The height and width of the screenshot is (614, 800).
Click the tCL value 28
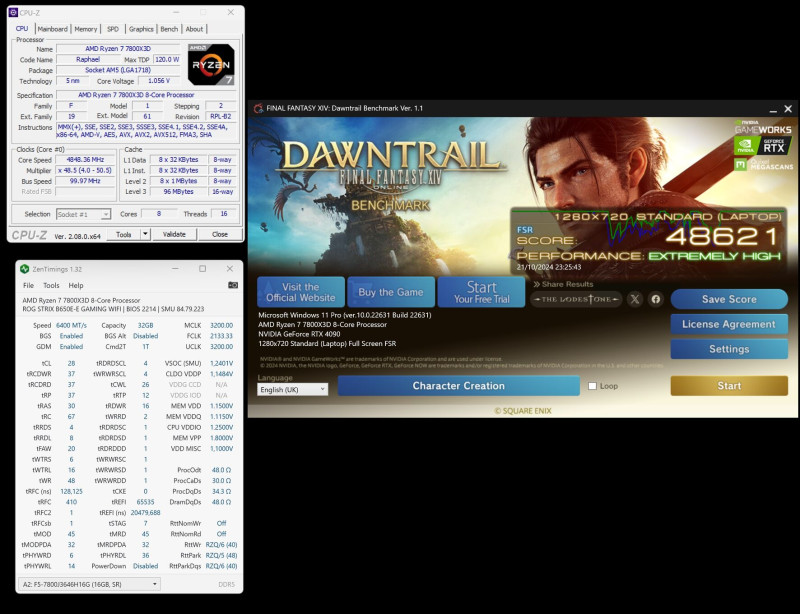pos(71,363)
